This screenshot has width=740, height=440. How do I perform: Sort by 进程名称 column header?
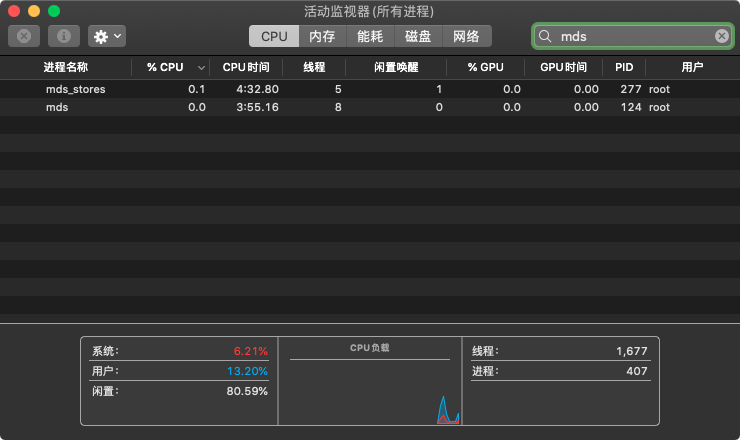tap(66, 68)
